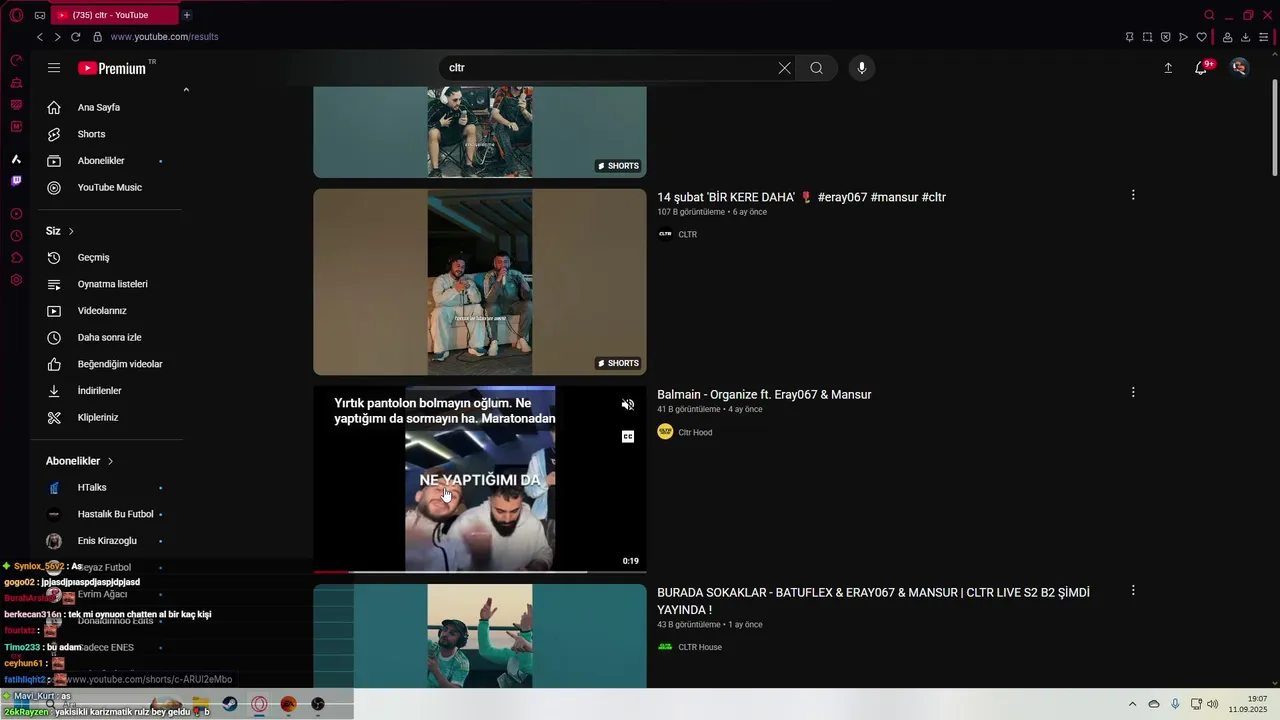
Task: Open the YouTube hamburger guide menu
Action: (54, 68)
